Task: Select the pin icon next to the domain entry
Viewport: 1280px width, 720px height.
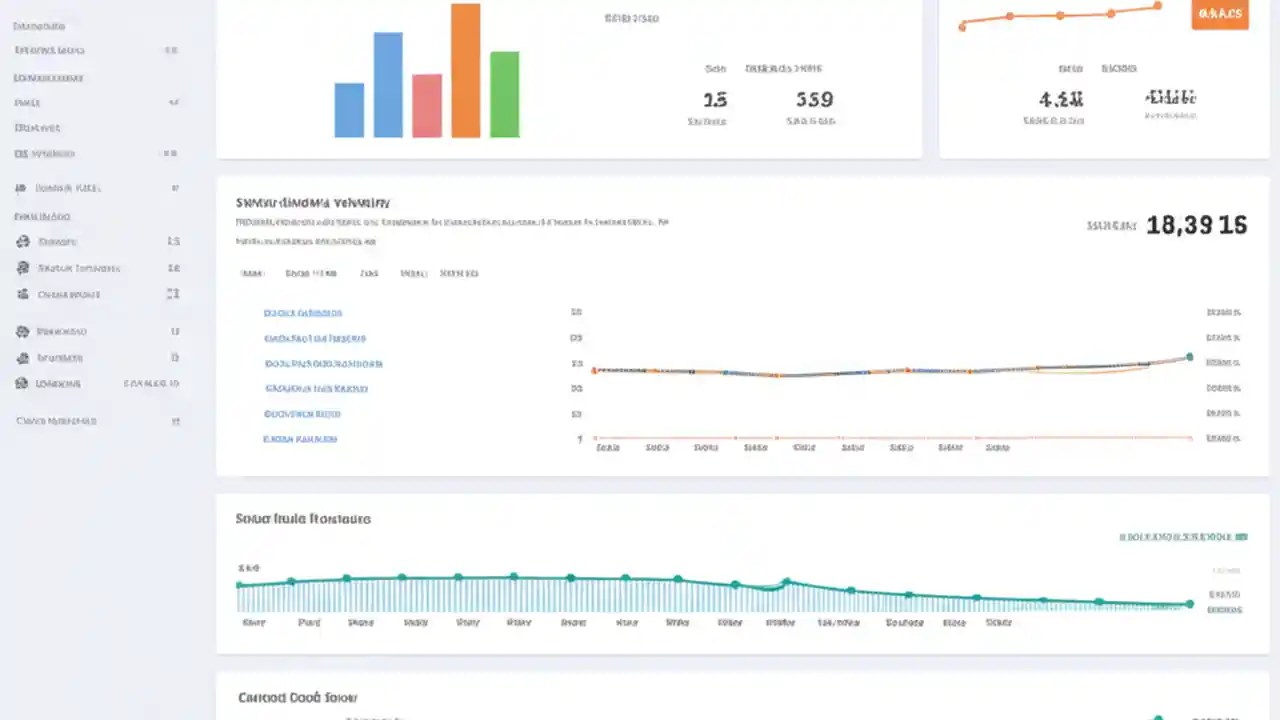Action: coord(19,187)
